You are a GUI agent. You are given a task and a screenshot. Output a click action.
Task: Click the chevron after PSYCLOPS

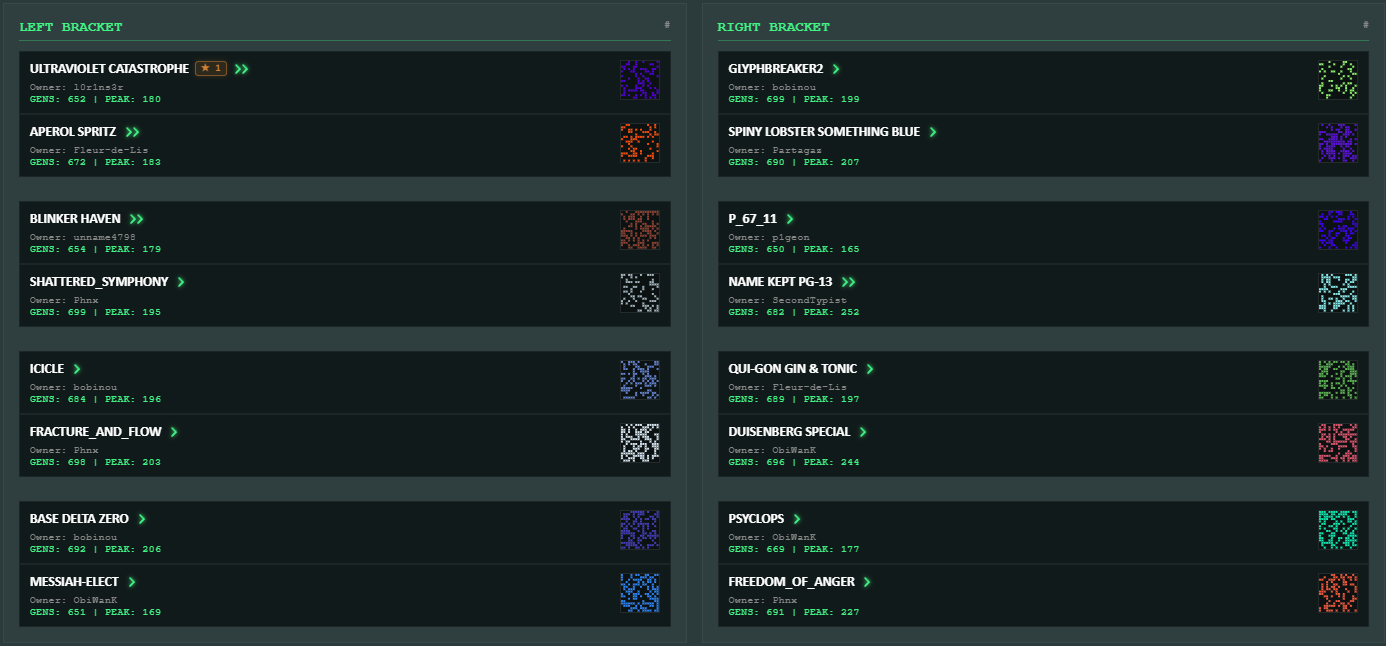797,519
